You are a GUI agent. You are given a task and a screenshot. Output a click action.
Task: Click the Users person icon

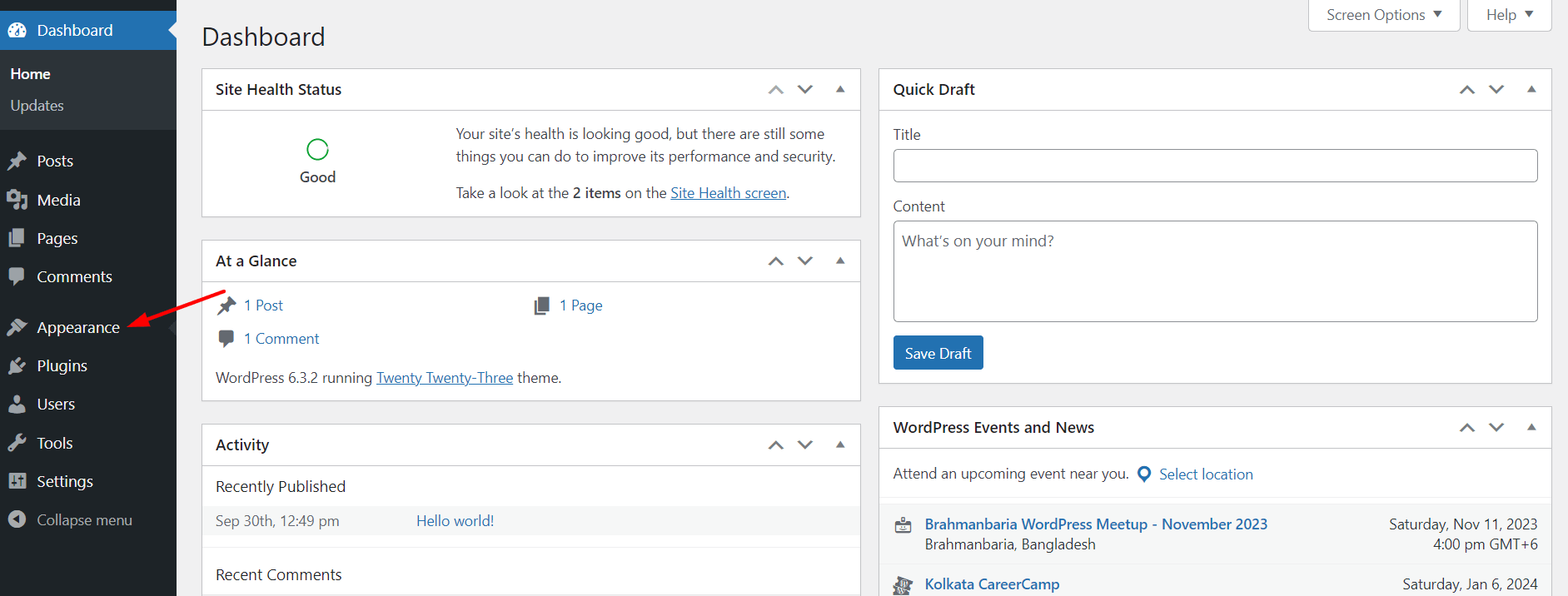point(17,404)
